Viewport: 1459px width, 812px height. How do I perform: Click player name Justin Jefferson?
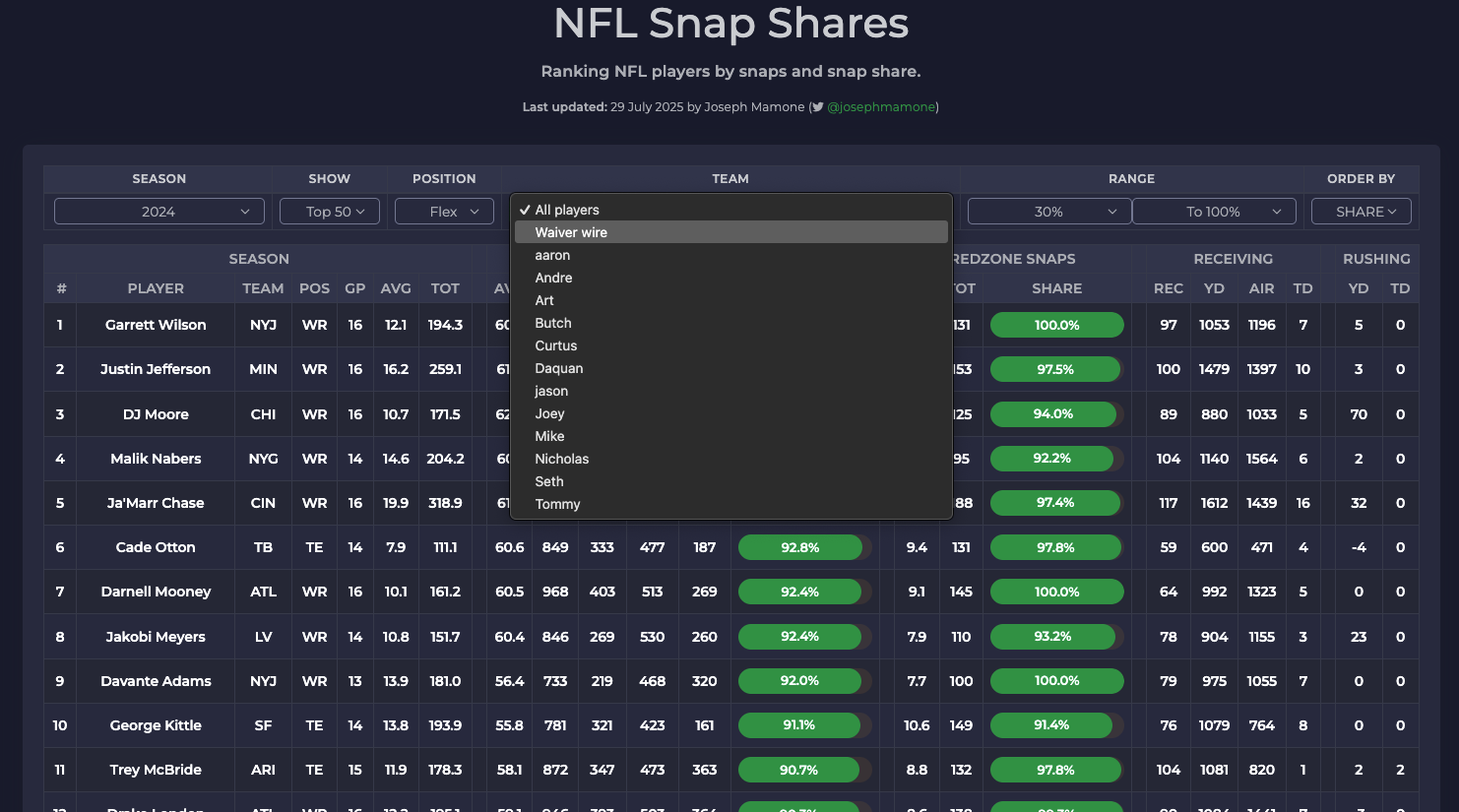(x=156, y=369)
